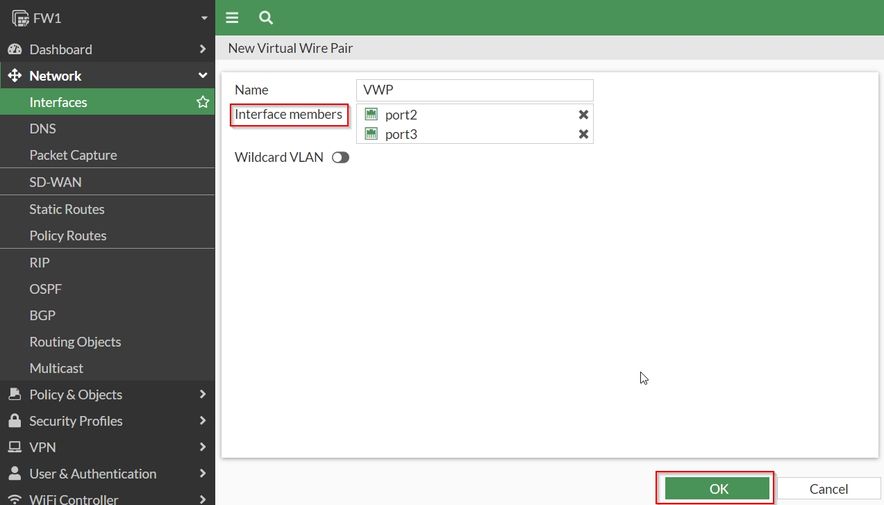Click the Interface members label
Viewport: 884px width, 505px height.
[288, 114]
